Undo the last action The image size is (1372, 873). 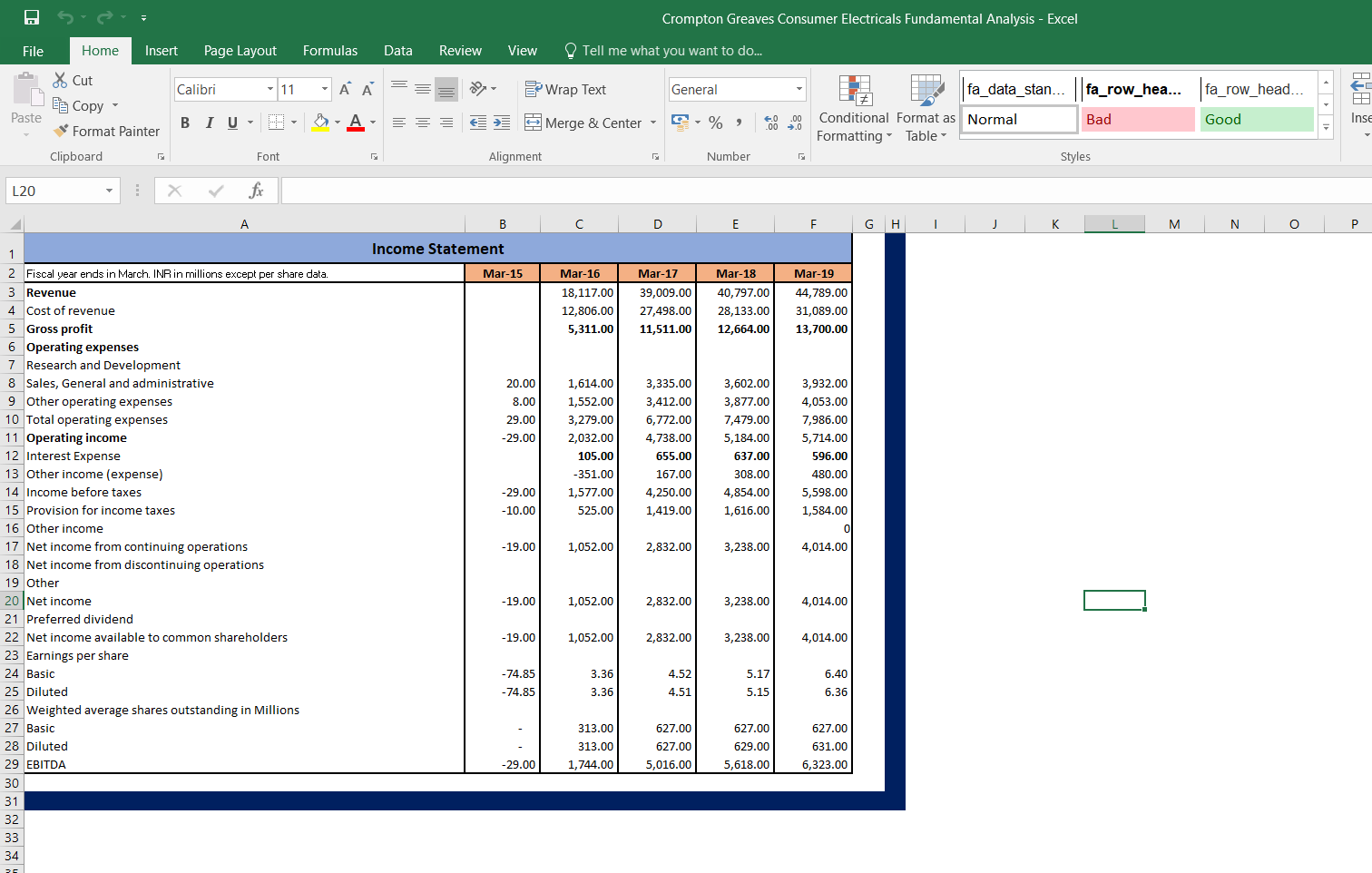click(x=65, y=17)
